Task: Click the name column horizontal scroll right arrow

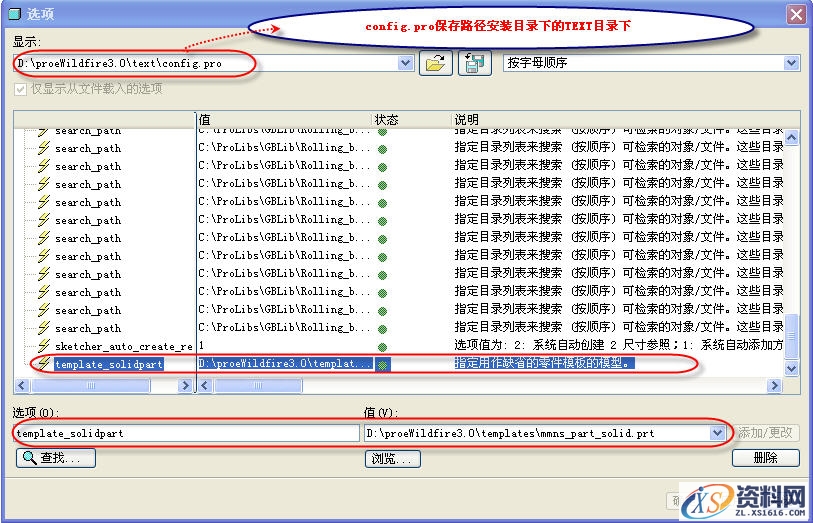Action: coord(185,386)
